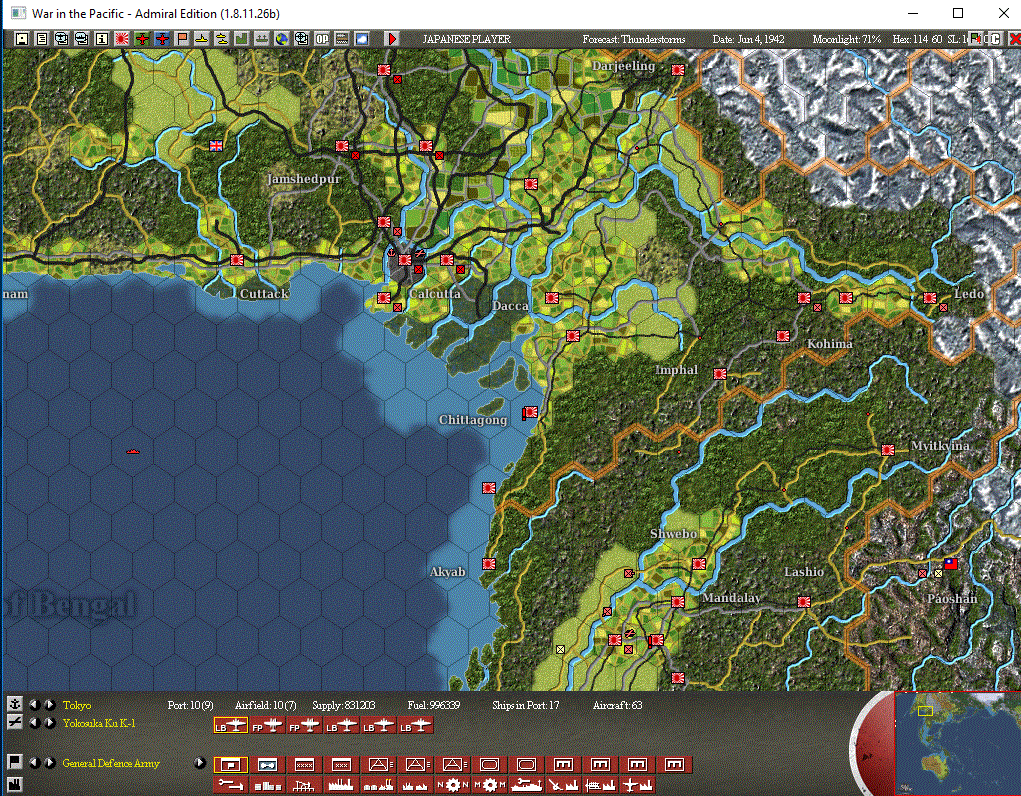The image size is (1021, 796).
Task: Select the highlighted first LB aircraft unit
Action: 231,726
